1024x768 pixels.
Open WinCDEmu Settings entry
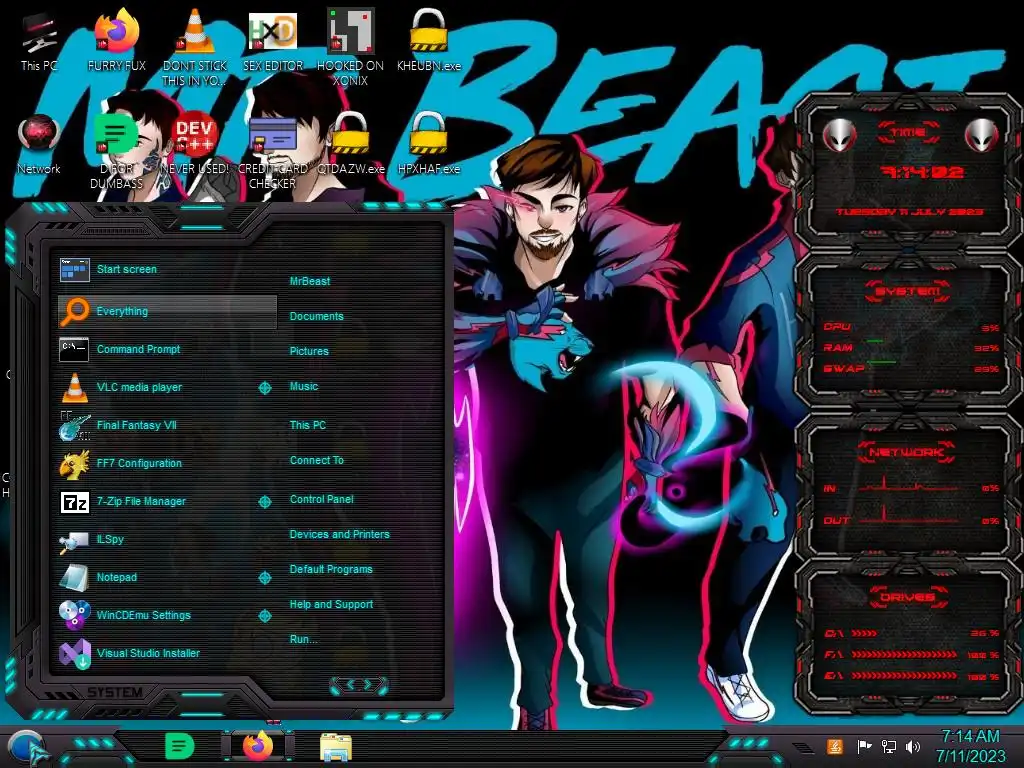point(157,615)
